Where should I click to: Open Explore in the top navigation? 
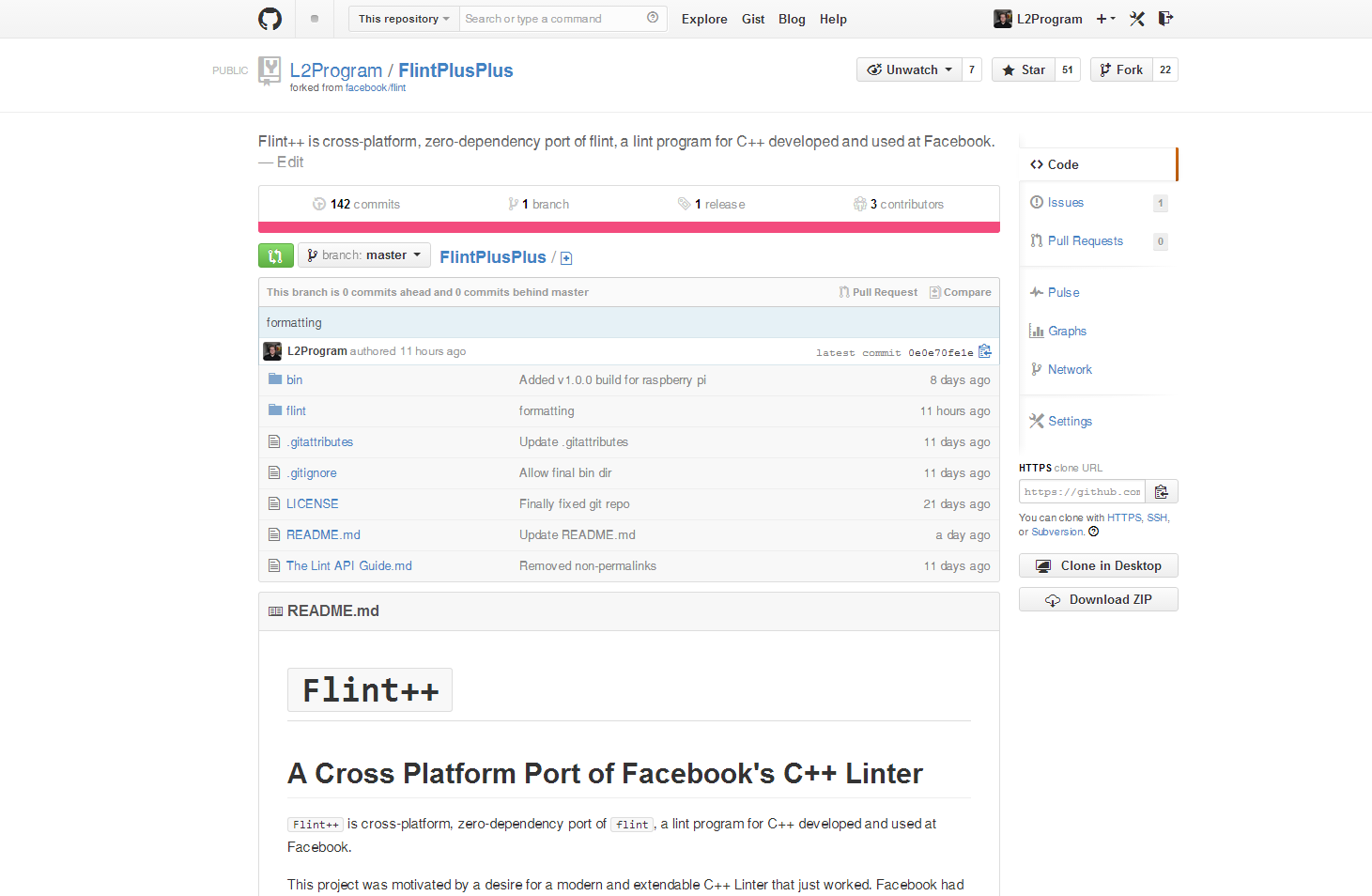coord(704,19)
